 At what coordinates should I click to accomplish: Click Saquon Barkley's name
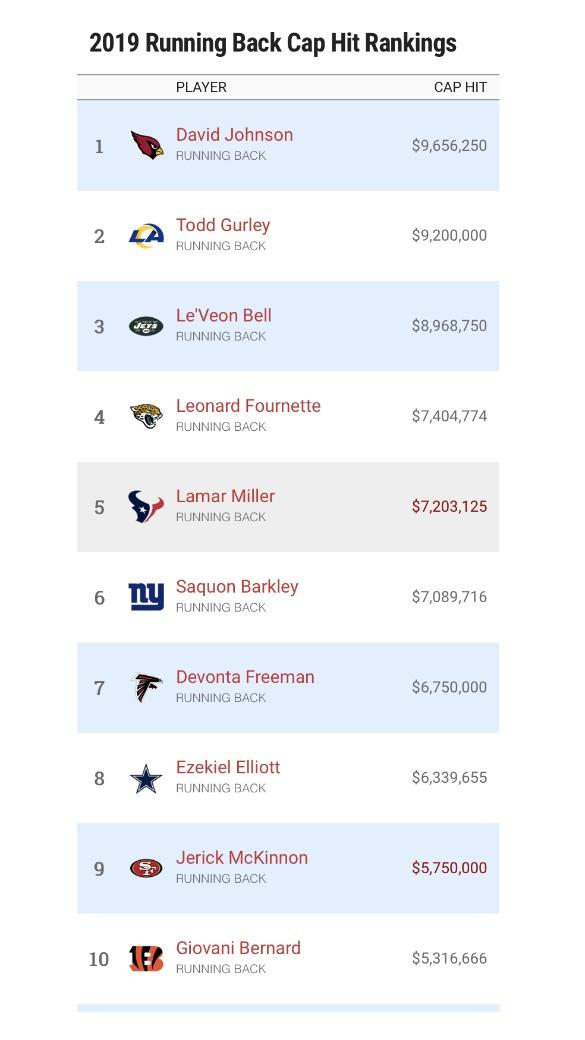click(x=237, y=587)
